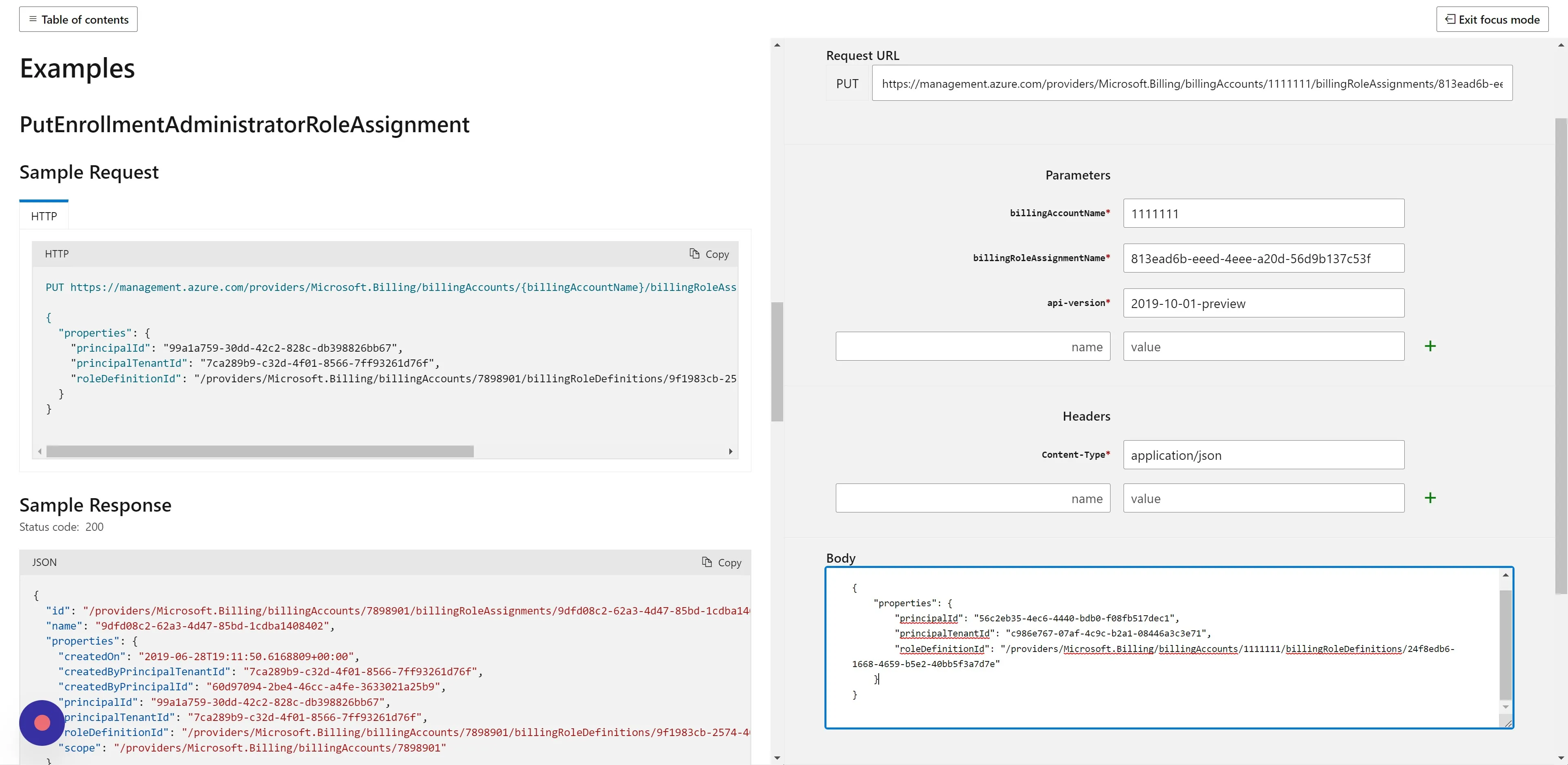Click the left pane scroll down arrow
The height and width of the screenshot is (765, 1568).
click(777, 758)
